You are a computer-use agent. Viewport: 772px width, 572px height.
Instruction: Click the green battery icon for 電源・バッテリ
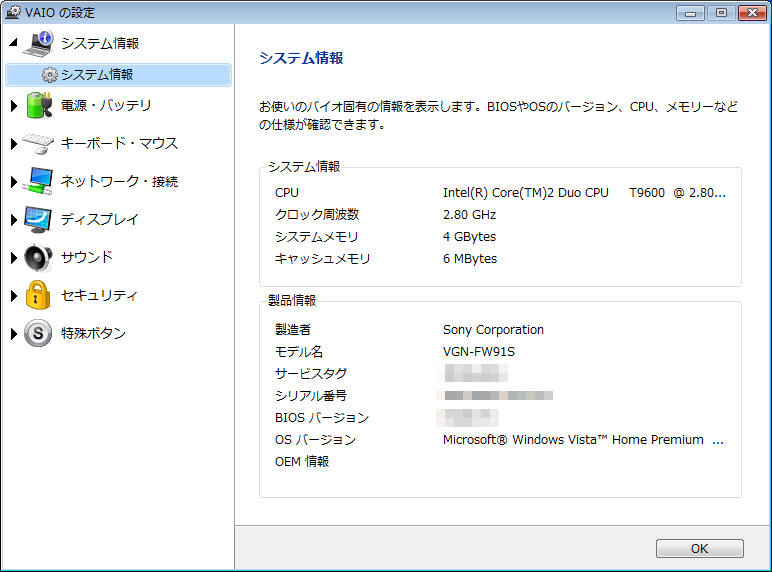(x=39, y=105)
